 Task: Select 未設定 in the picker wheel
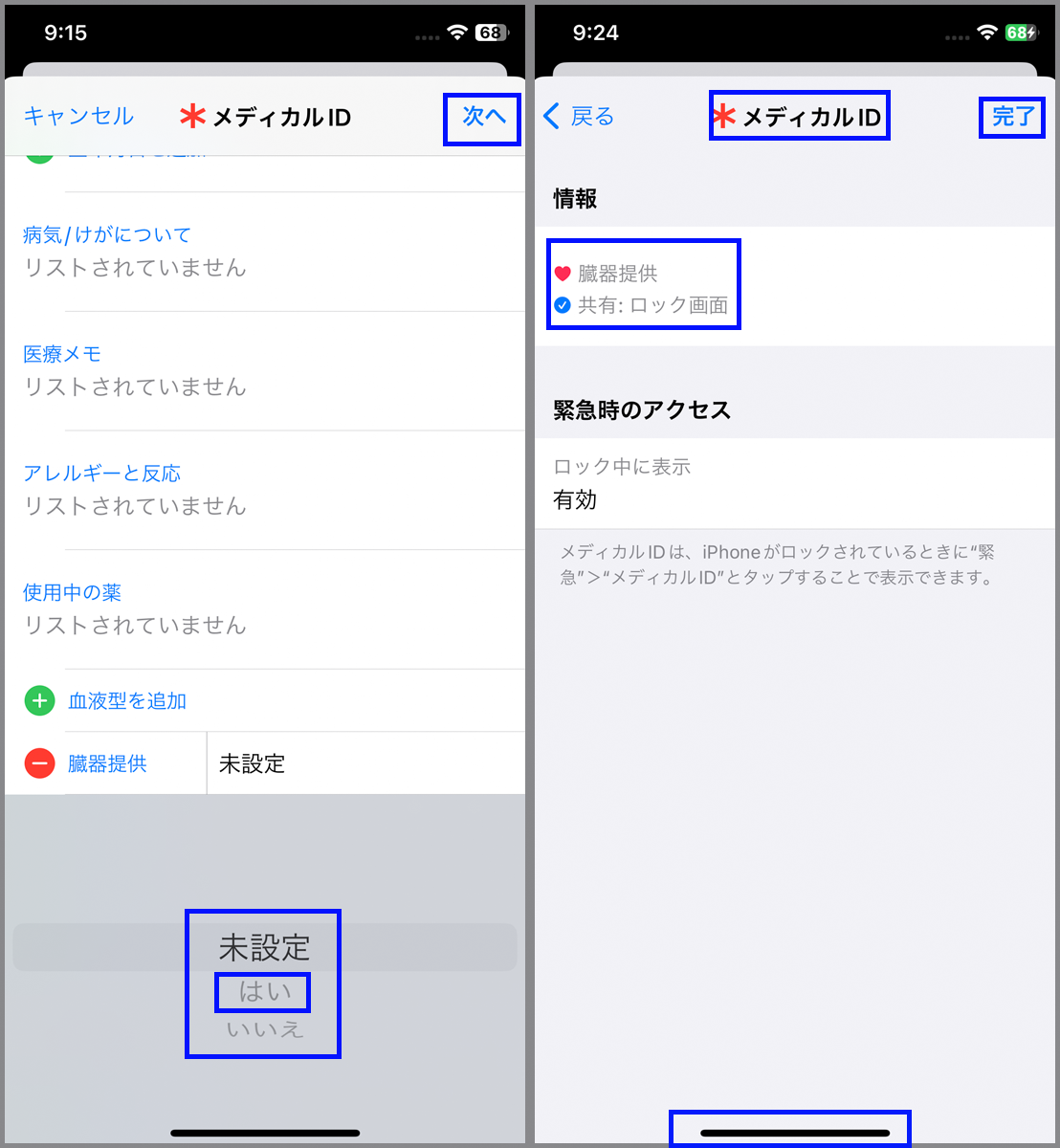(265, 948)
